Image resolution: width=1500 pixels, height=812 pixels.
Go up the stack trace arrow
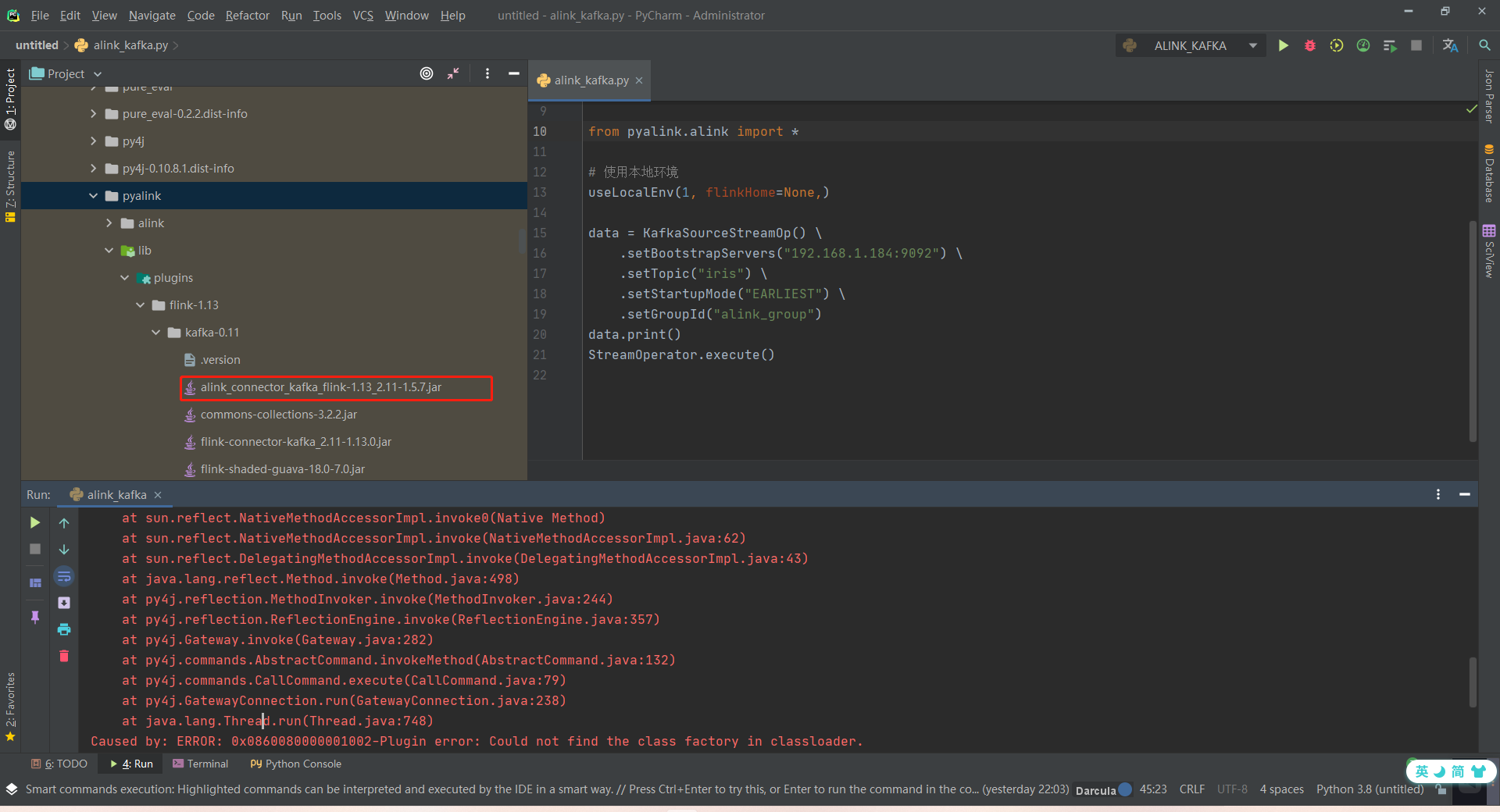tap(64, 523)
